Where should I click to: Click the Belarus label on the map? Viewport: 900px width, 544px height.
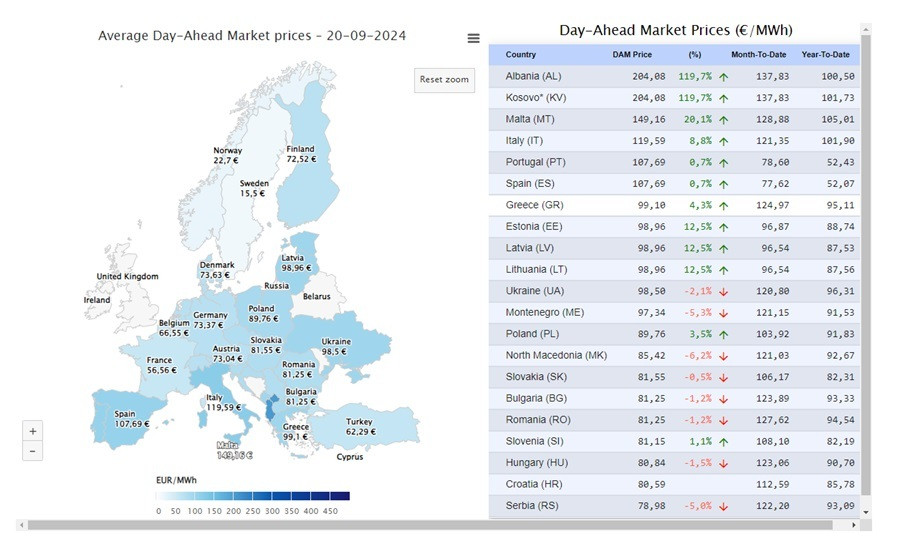click(316, 297)
